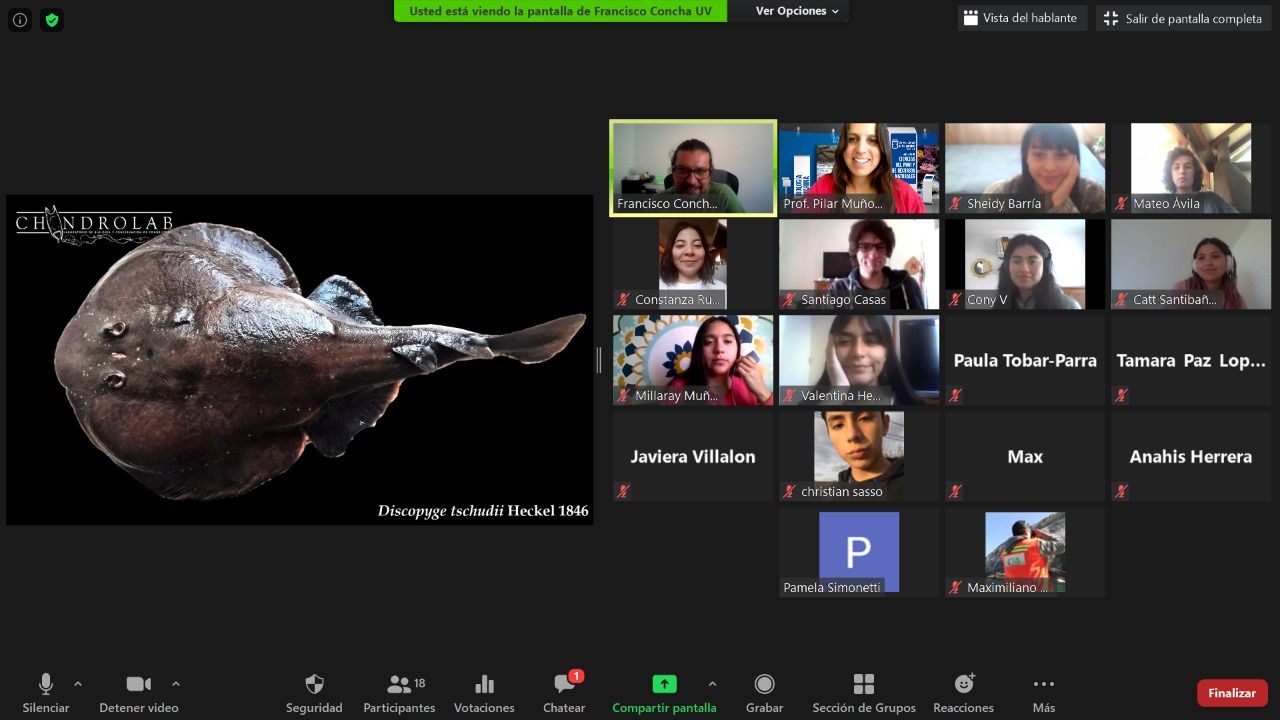Expand video options arrow beside Detener video
1280x720 pixels.
coord(176,684)
